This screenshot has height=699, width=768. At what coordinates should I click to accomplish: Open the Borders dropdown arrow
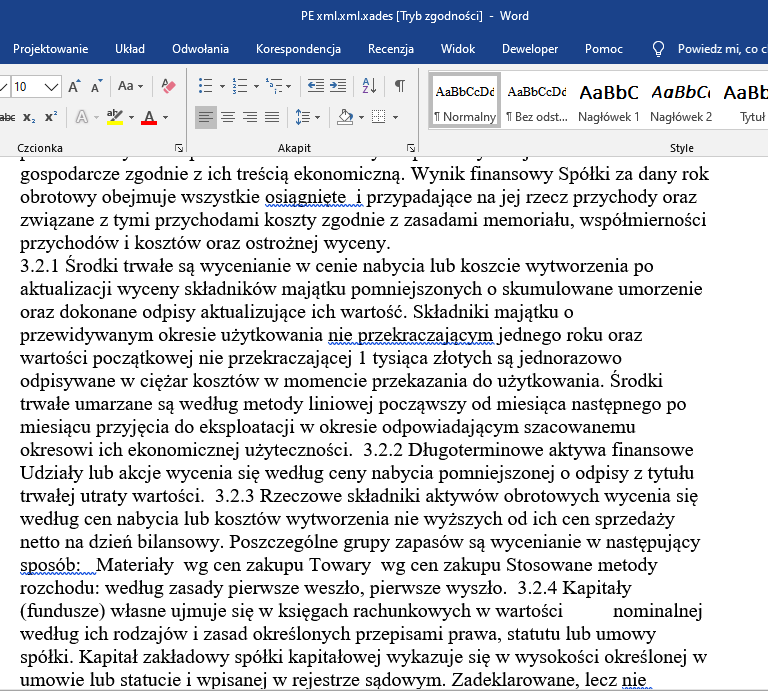tap(395, 118)
